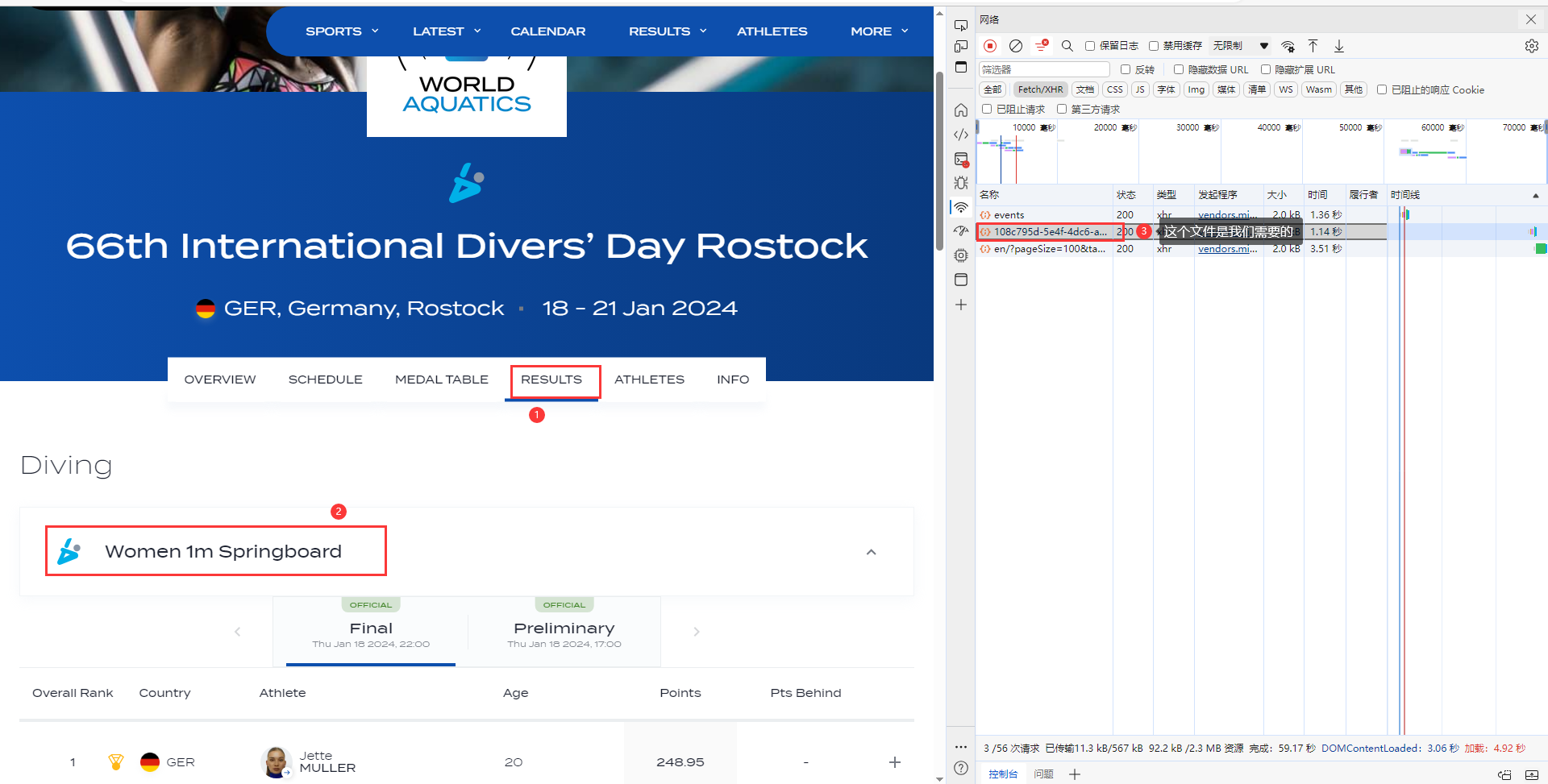The image size is (1548, 784).
Task: Stop recording network log
Action: tap(990, 46)
